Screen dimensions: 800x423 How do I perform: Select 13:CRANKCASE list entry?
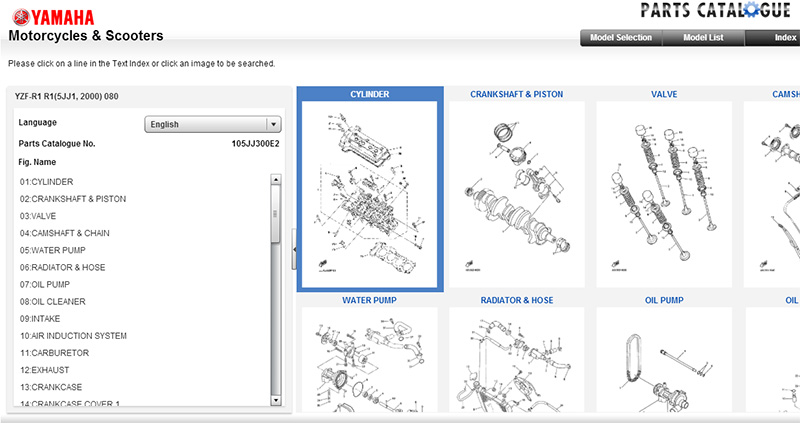[x=51, y=387]
